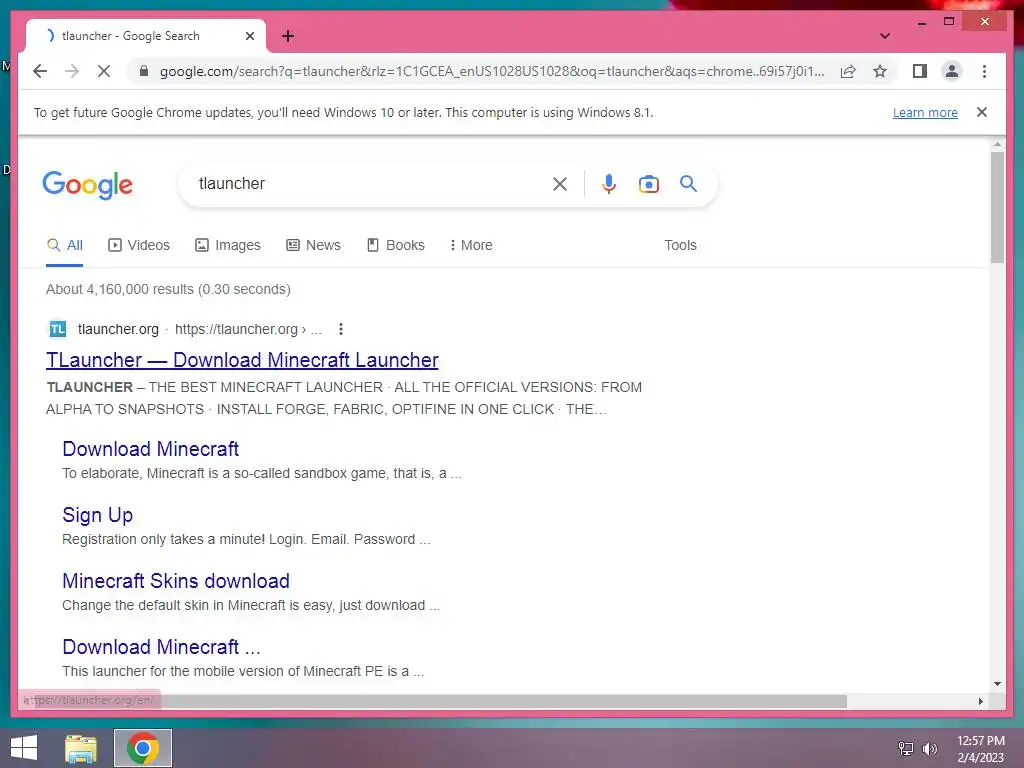Clear the search query text
The height and width of the screenshot is (768, 1024).
pos(560,184)
